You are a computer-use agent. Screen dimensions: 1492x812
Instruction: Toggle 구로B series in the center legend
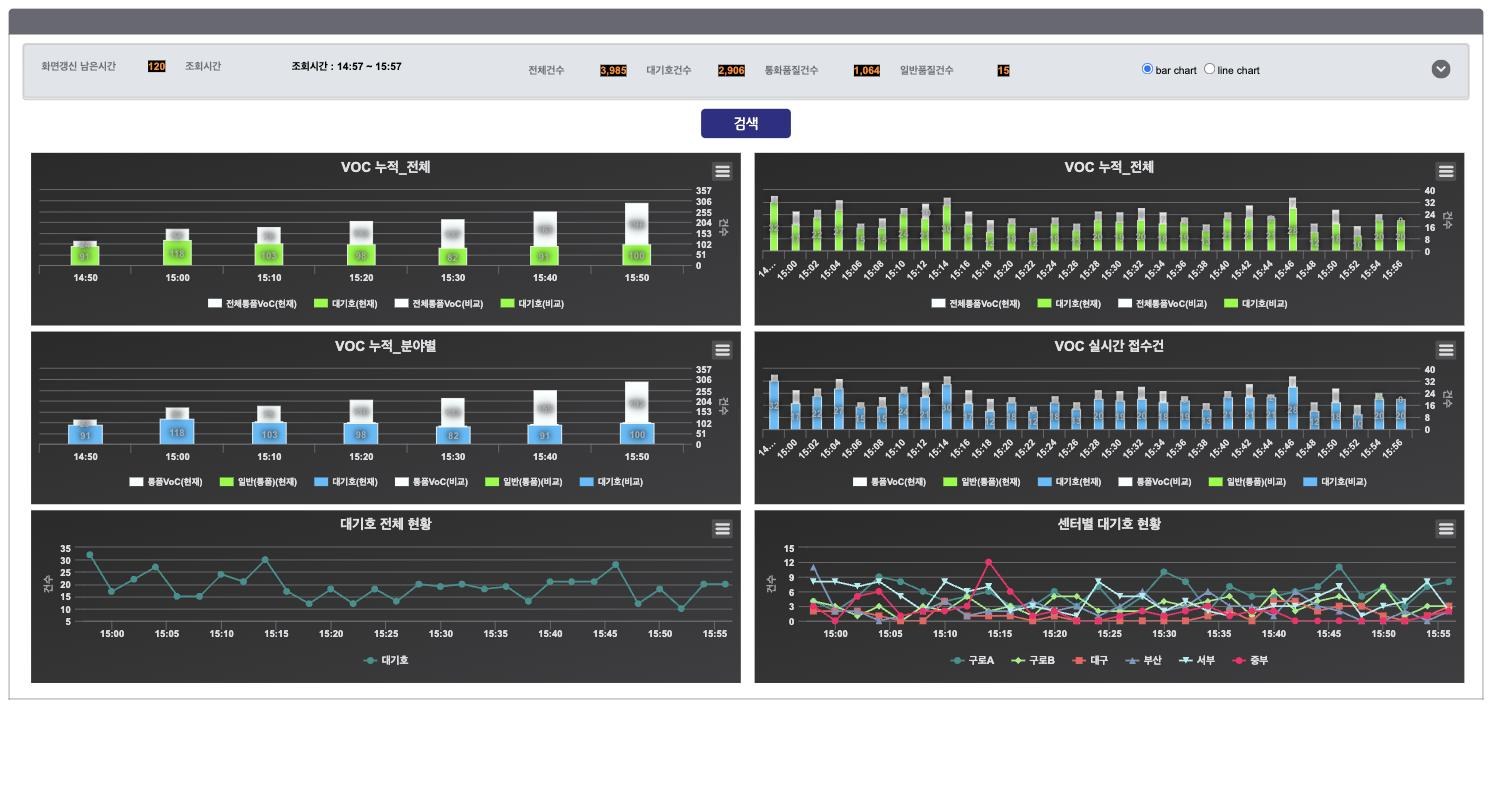click(x=1033, y=660)
